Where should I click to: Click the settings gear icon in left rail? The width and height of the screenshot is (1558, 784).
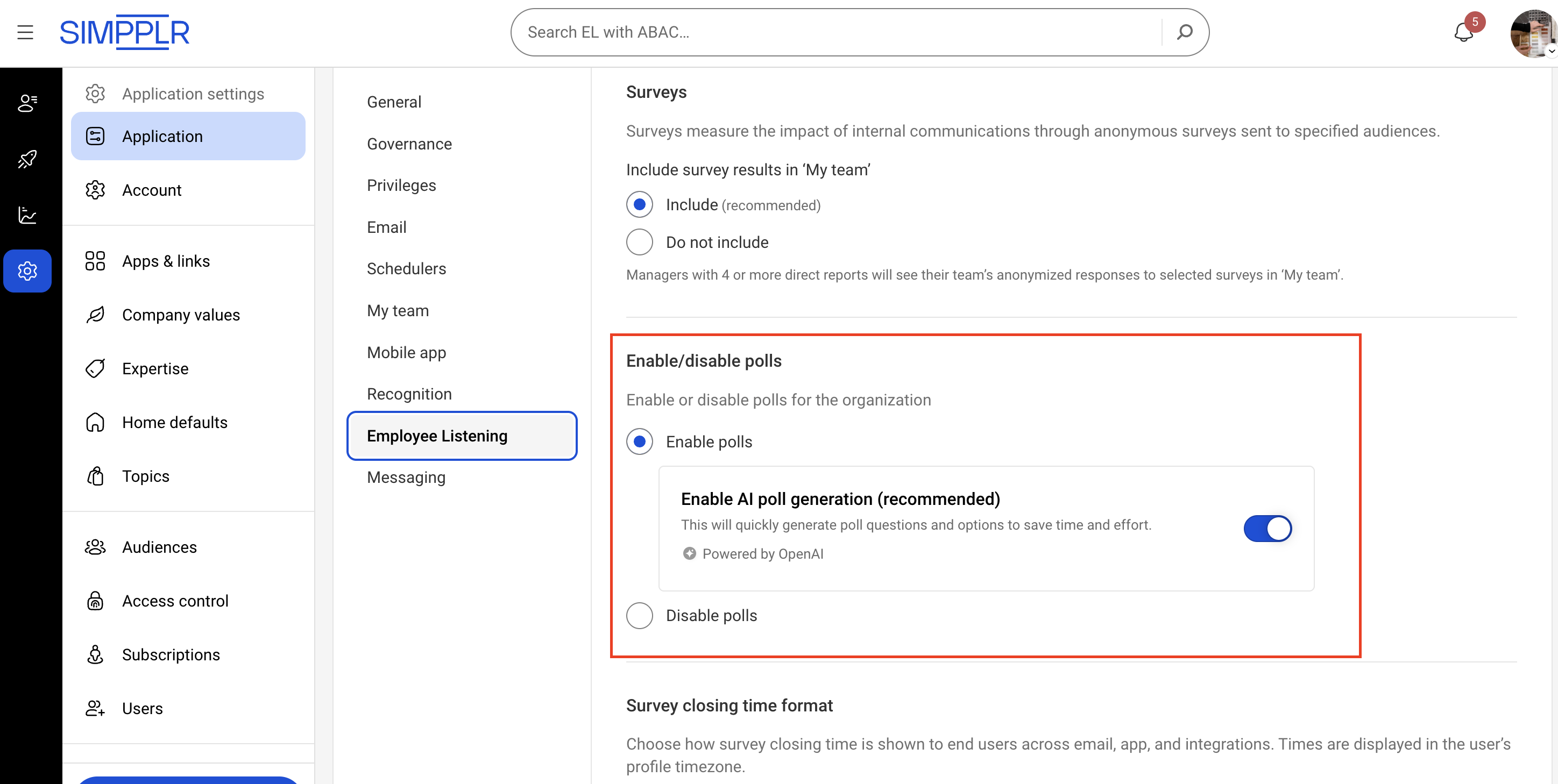27,271
